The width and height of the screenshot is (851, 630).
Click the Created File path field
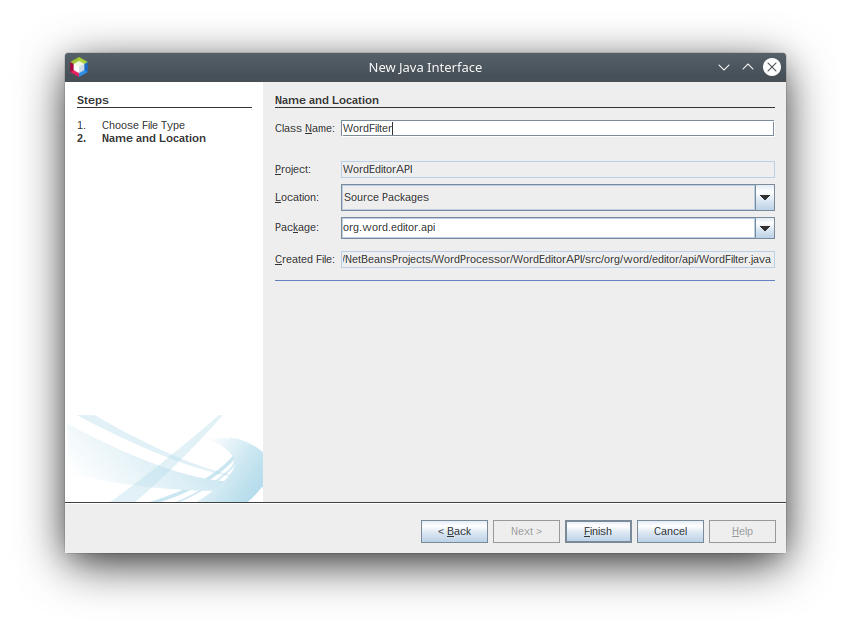coord(556,260)
